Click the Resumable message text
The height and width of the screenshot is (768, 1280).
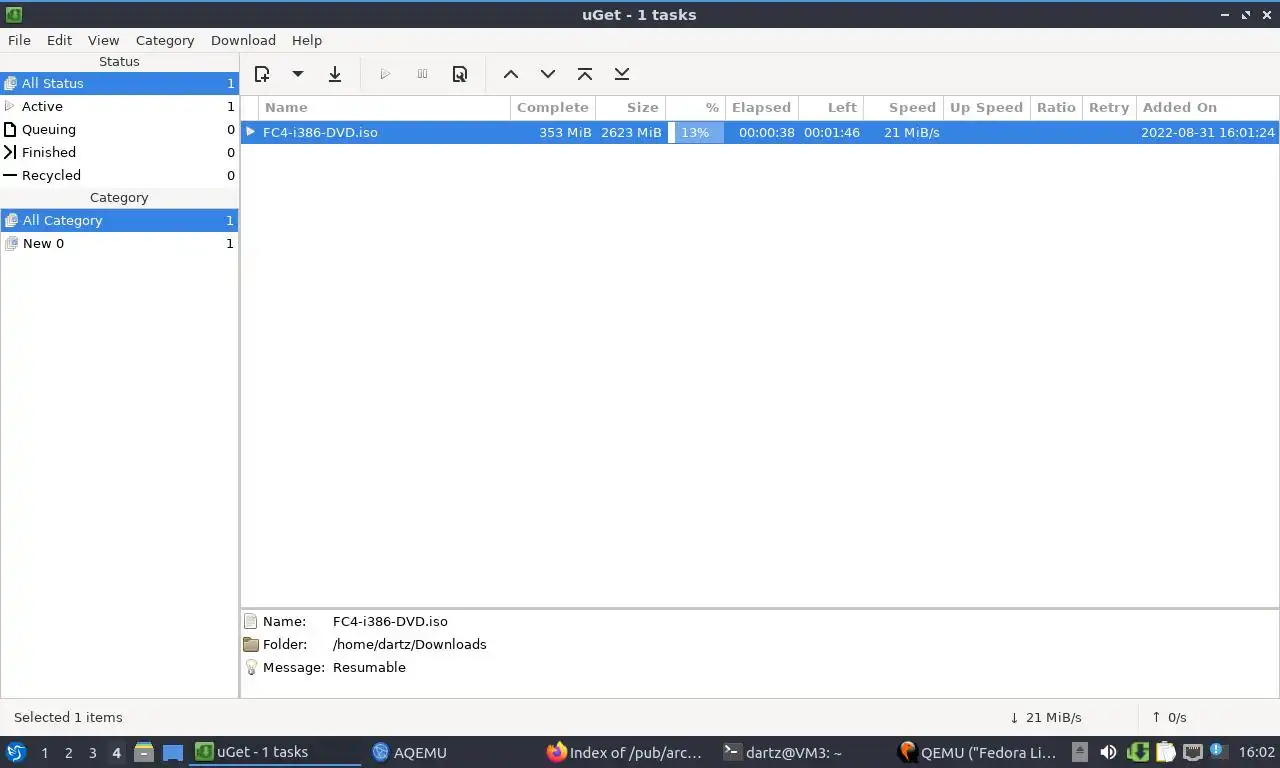click(369, 667)
